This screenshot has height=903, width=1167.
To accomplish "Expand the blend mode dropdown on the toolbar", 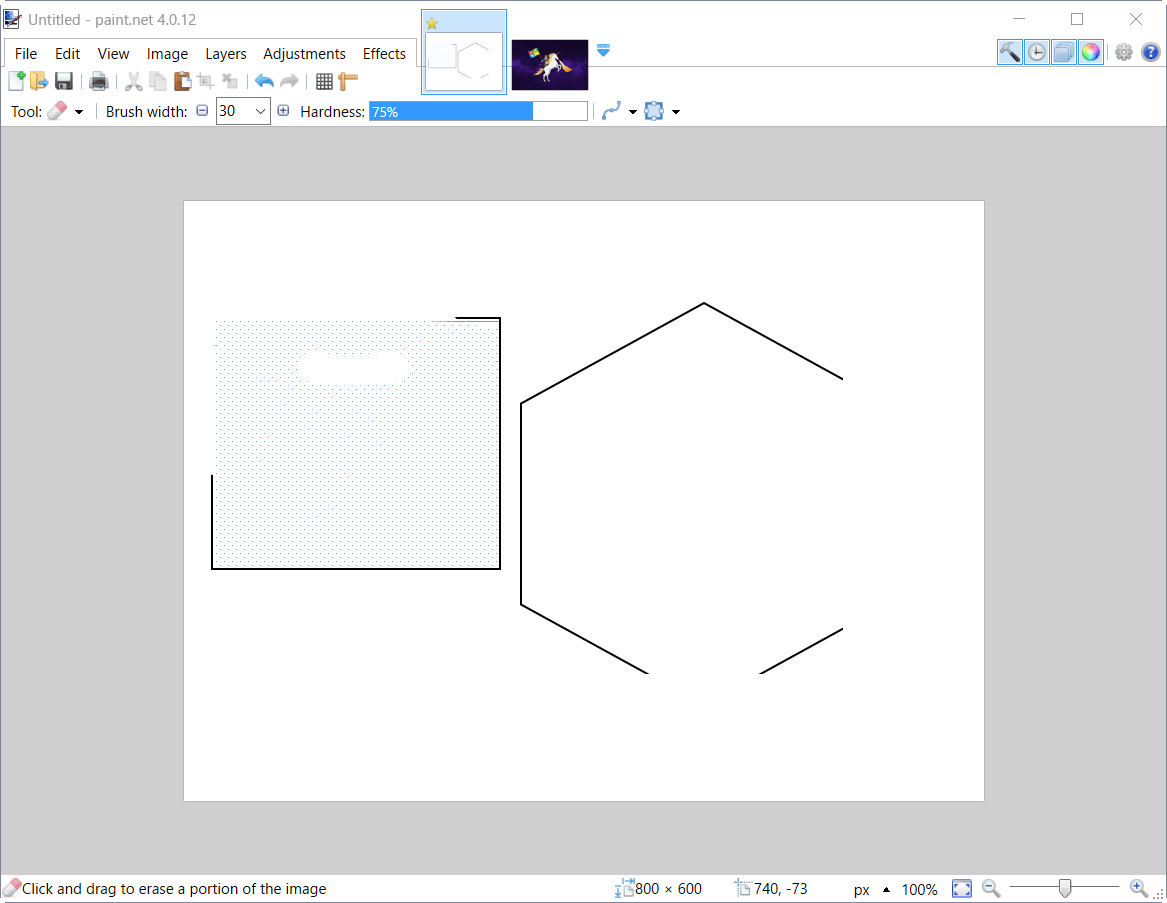I will click(676, 111).
